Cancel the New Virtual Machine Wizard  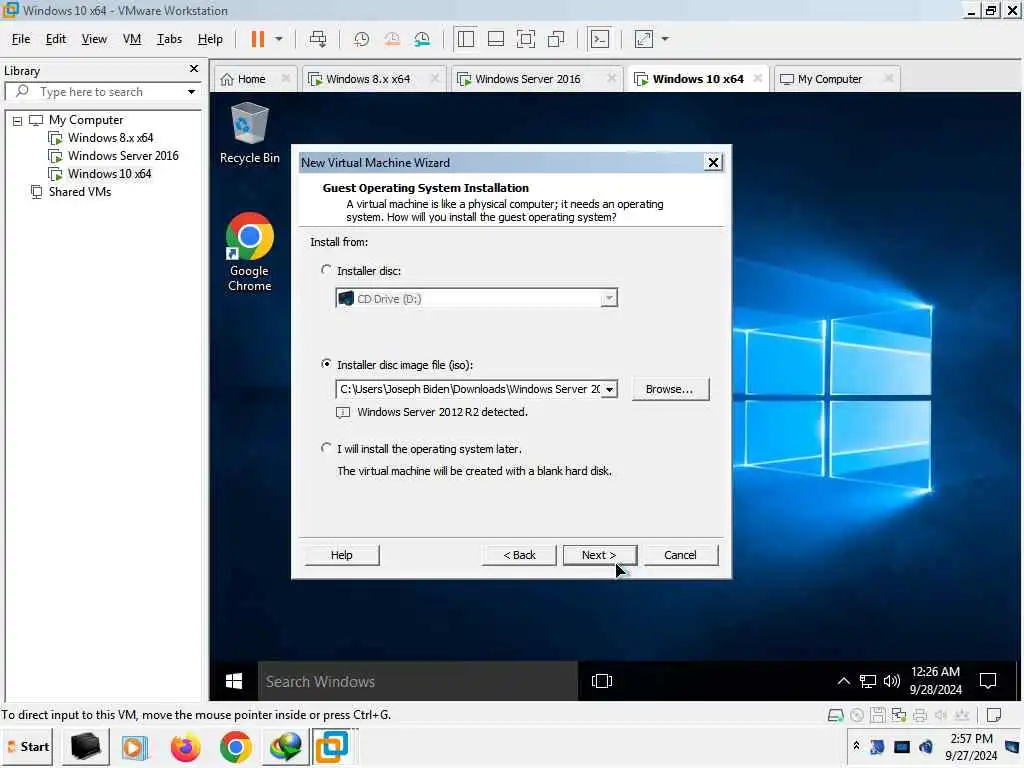tap(680, 555)
